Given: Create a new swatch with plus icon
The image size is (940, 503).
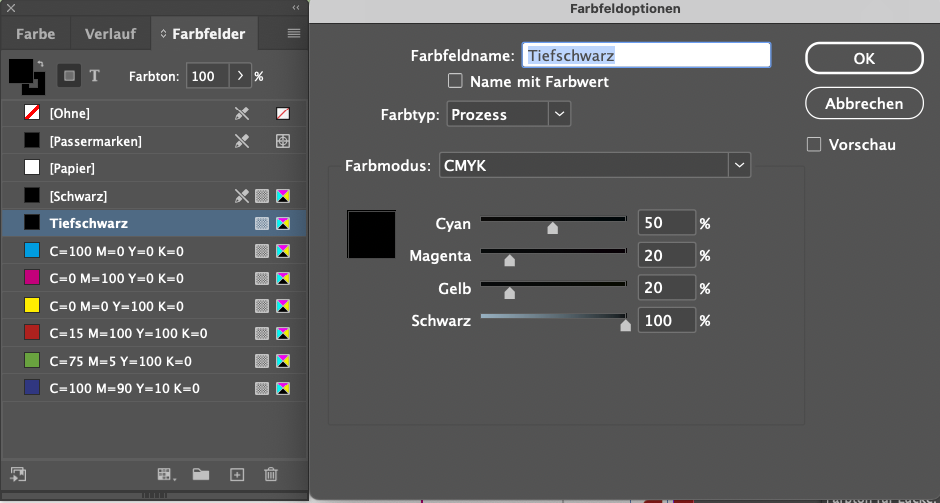Looking at the screenshot, I should pyautogui.click(x=237, y=474).
